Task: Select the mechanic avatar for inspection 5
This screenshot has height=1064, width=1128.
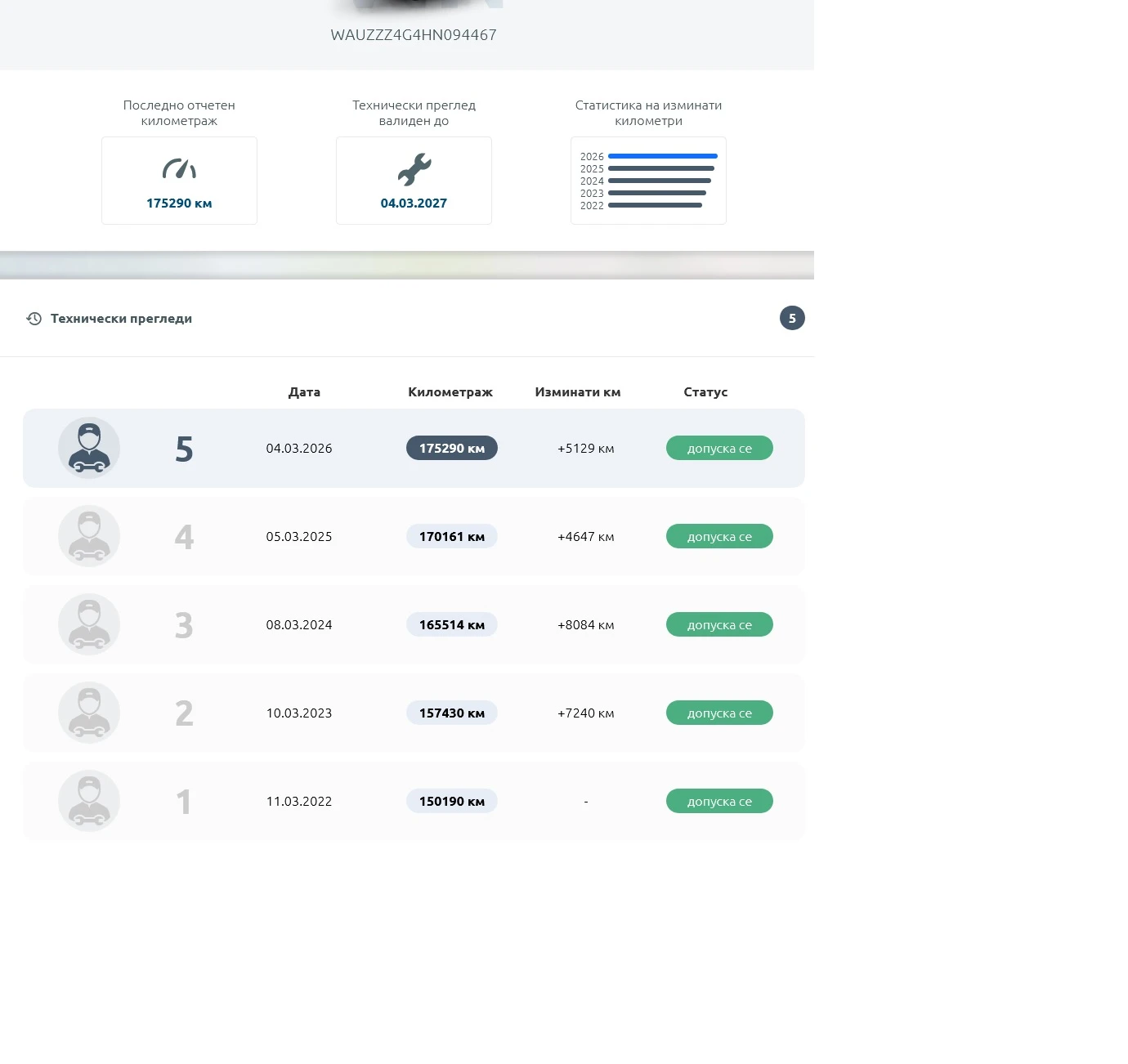Action: (89, 448)
